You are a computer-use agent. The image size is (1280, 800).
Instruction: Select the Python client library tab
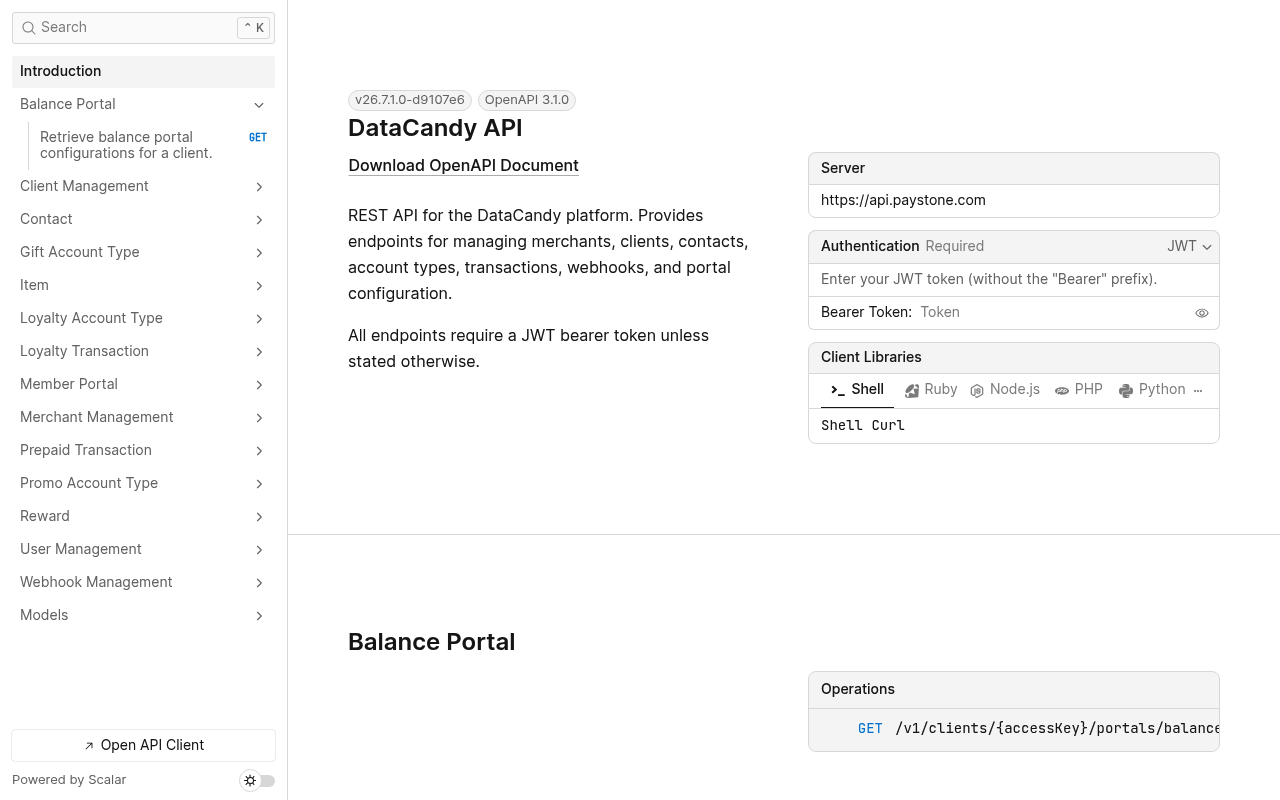coord(1152,390)
